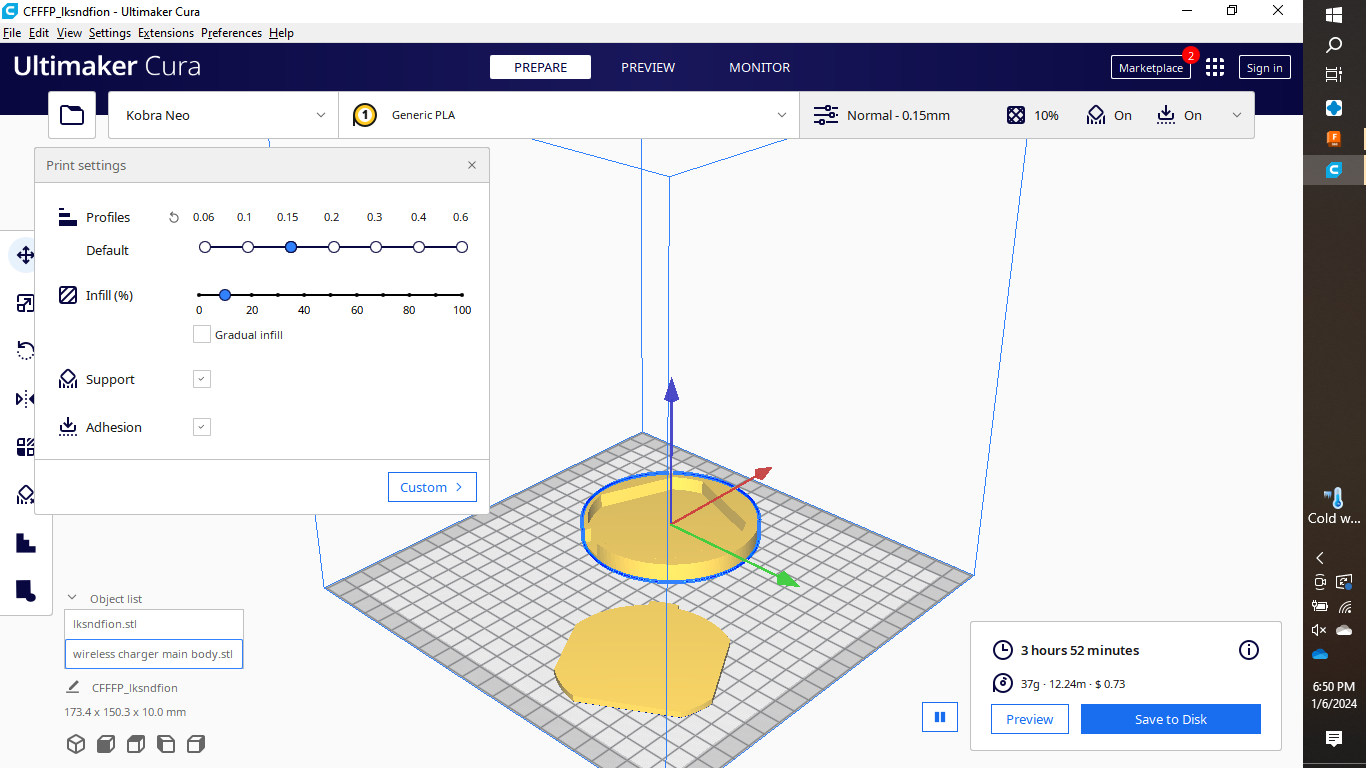The image size is (1366, 768).
Task: Click the Preview button in slice panel
Action: coord(1030,719)
